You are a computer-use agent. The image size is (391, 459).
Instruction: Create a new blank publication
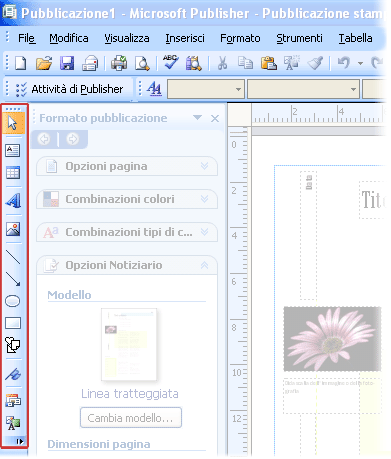click(21, 63)
